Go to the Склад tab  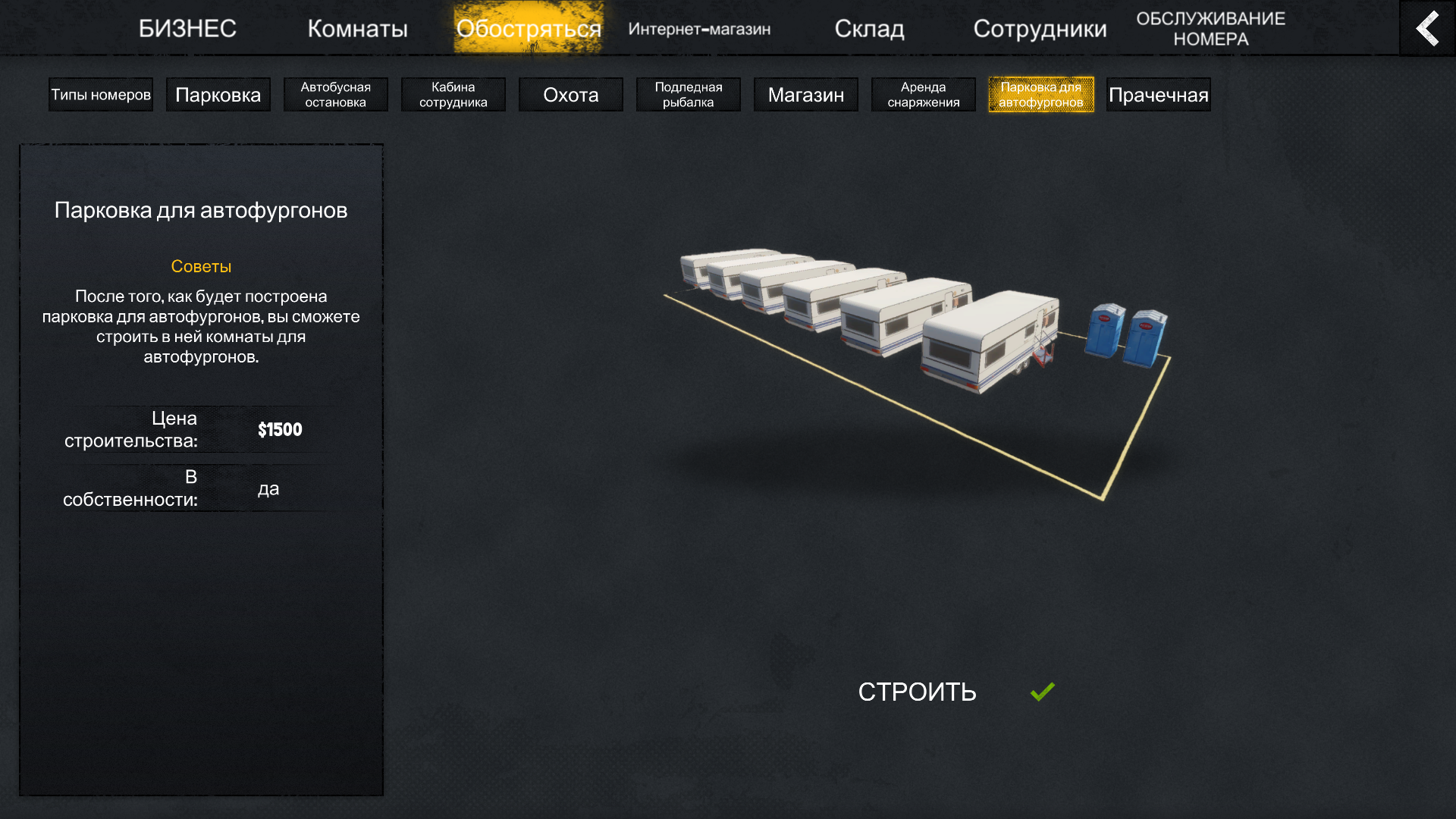869,29
